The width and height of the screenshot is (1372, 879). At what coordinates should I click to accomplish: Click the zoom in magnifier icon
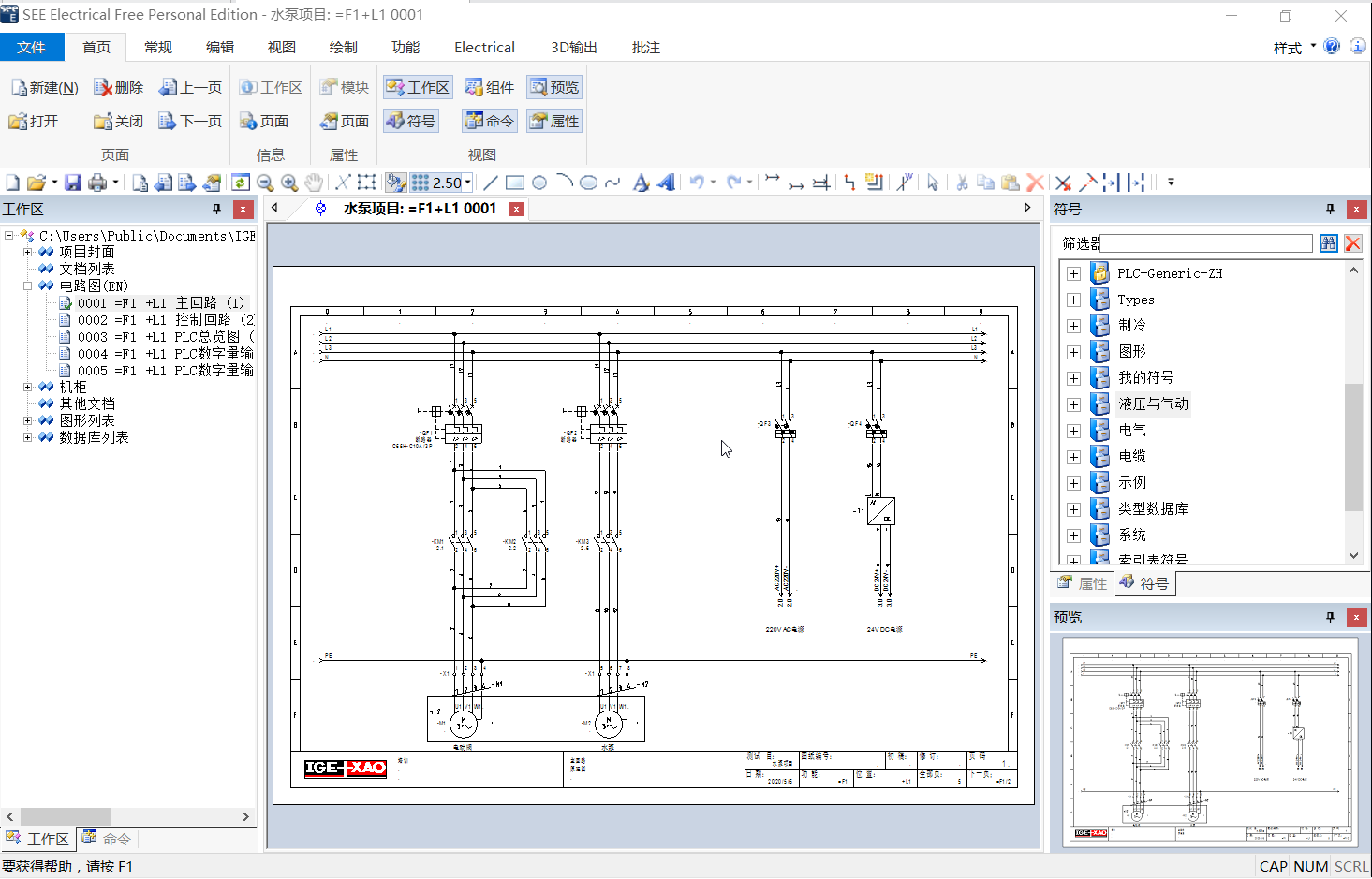[289, 183]
